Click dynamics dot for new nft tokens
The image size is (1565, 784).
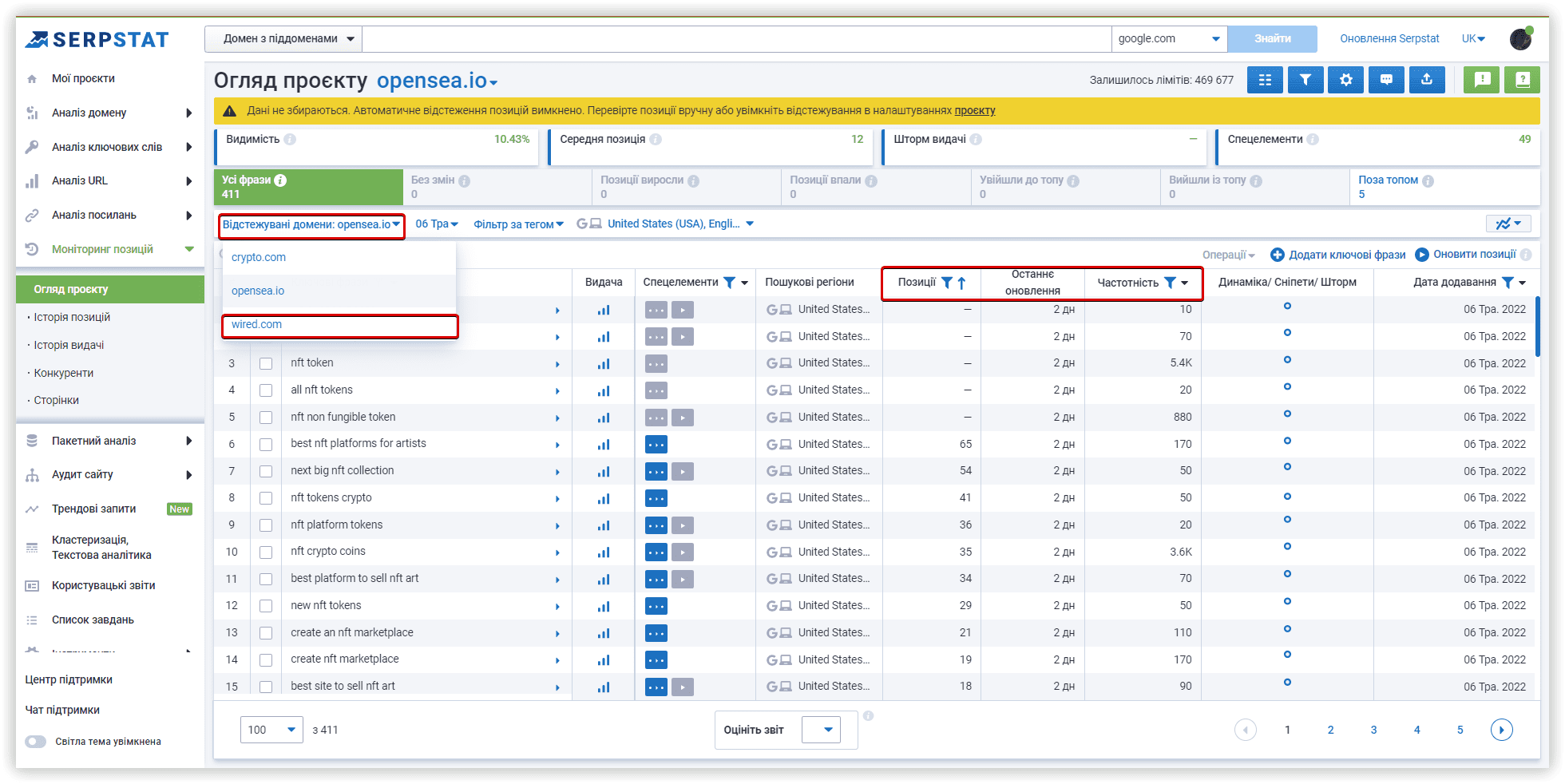1287,600
